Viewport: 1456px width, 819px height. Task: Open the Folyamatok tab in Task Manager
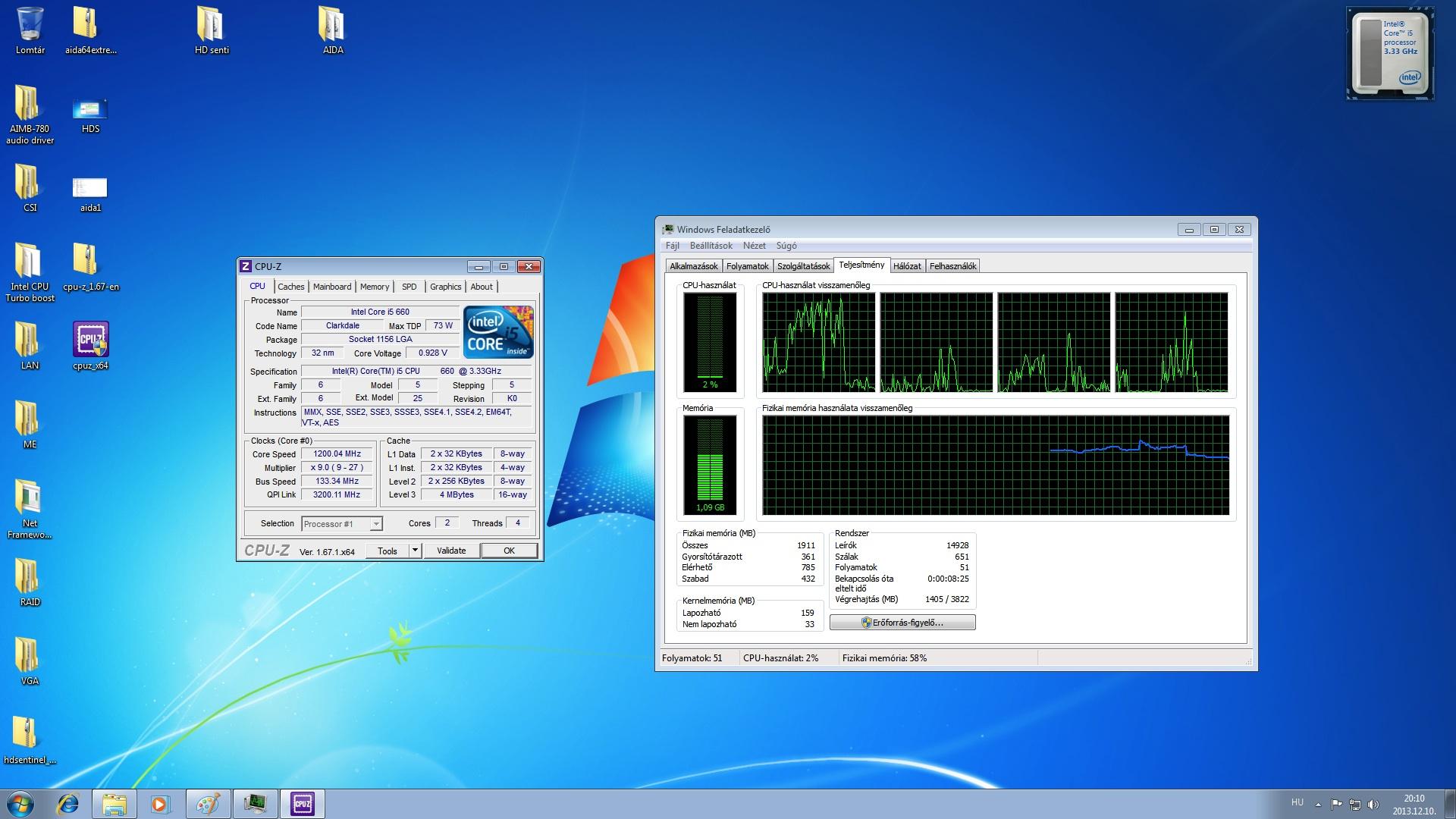(747, 266)
